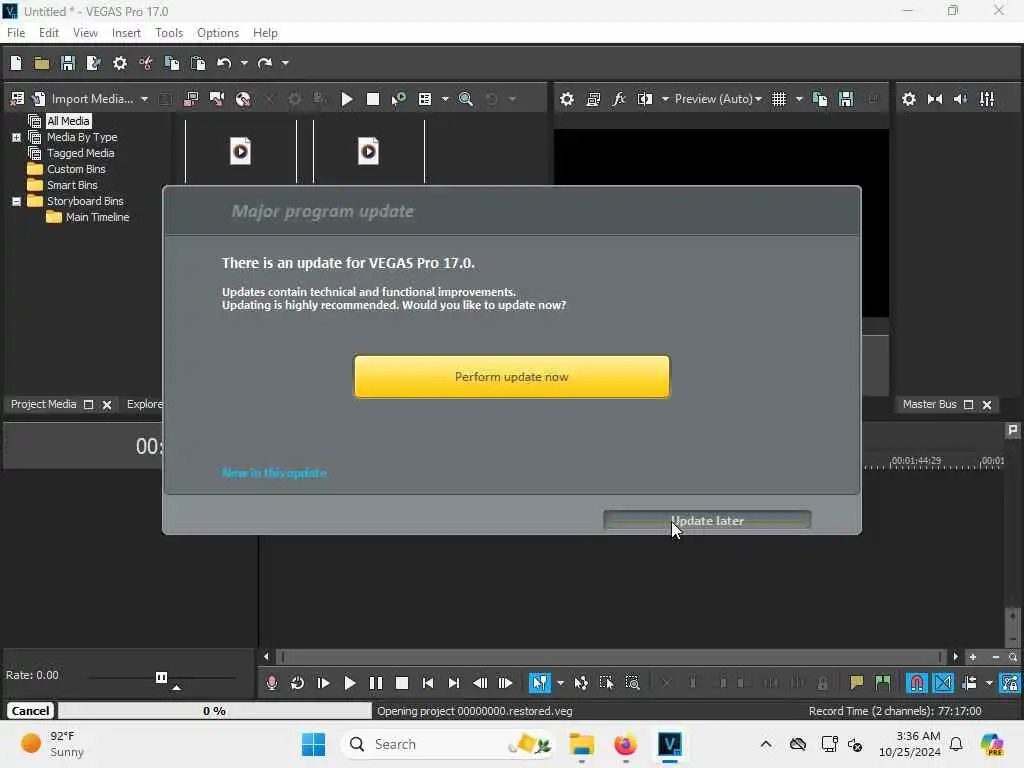Image resolution: width=1024 pixels, height=768 pixels.
Task: Undo the last action with the Undo arrow
Action: pos(224,63)
